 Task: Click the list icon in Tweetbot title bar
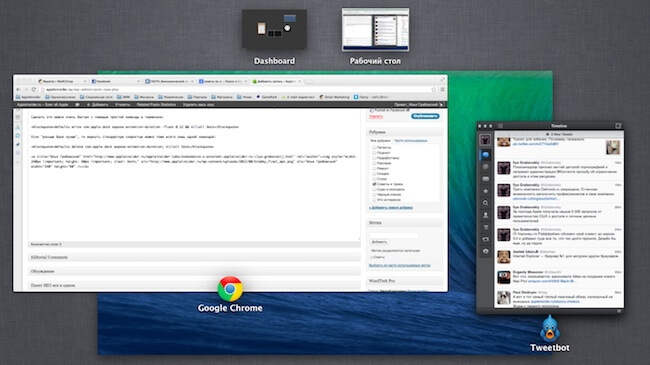(x=500, y=126)
